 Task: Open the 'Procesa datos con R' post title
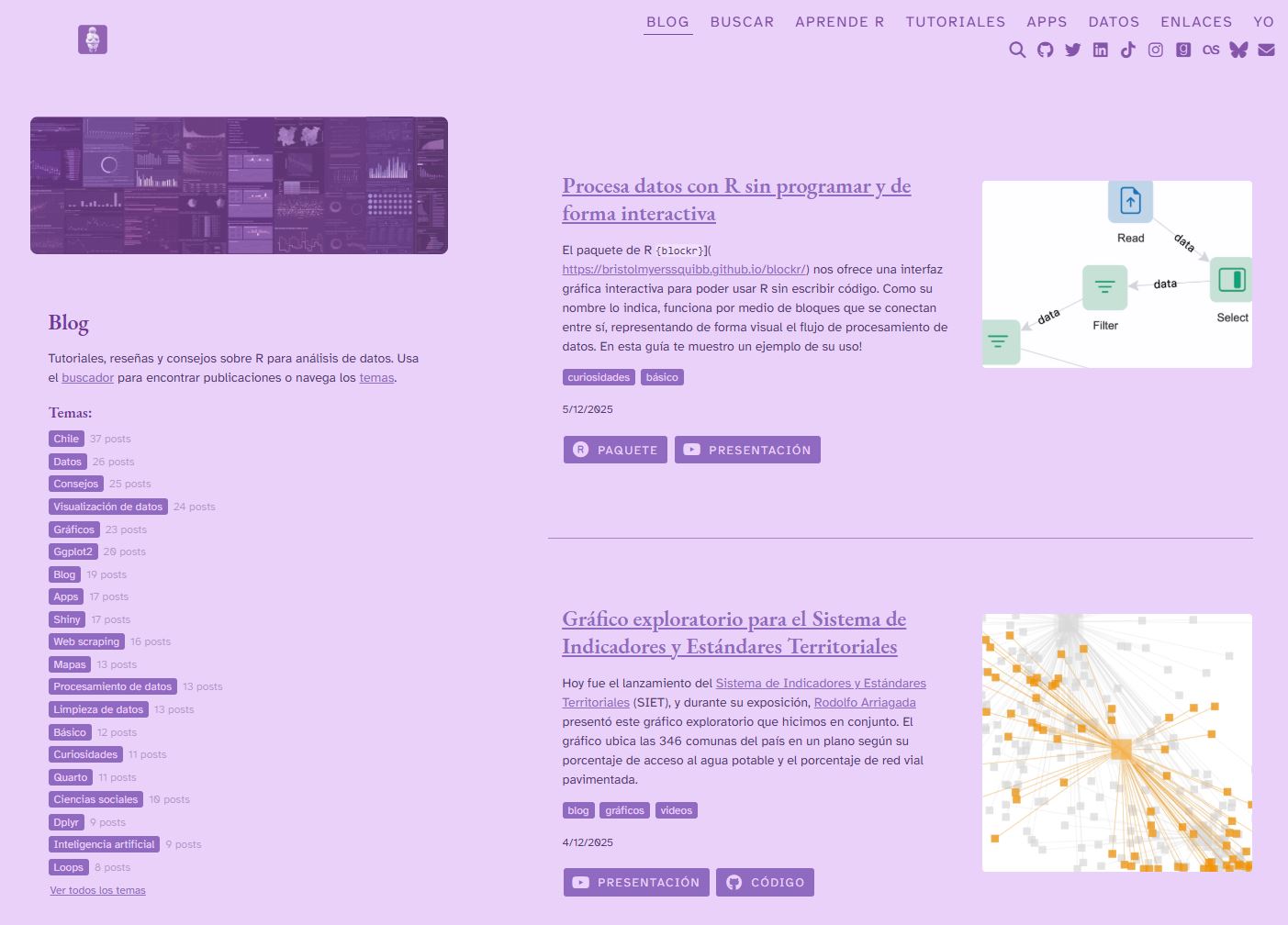point(736,199)
